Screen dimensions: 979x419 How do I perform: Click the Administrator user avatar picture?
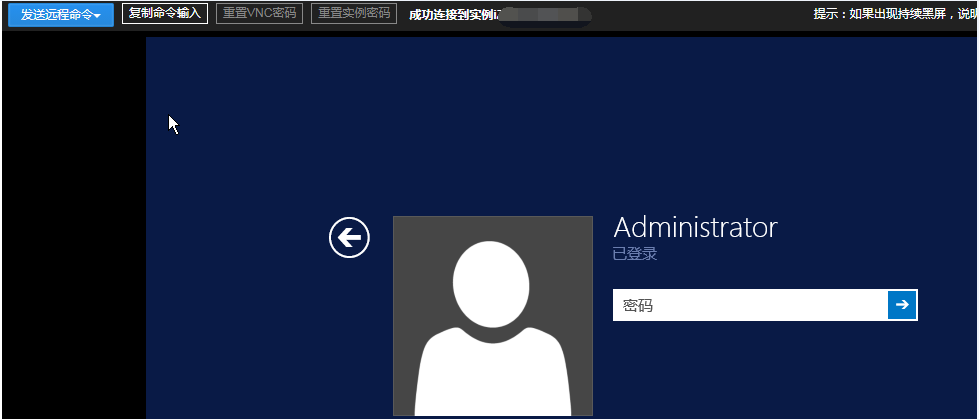492,315
